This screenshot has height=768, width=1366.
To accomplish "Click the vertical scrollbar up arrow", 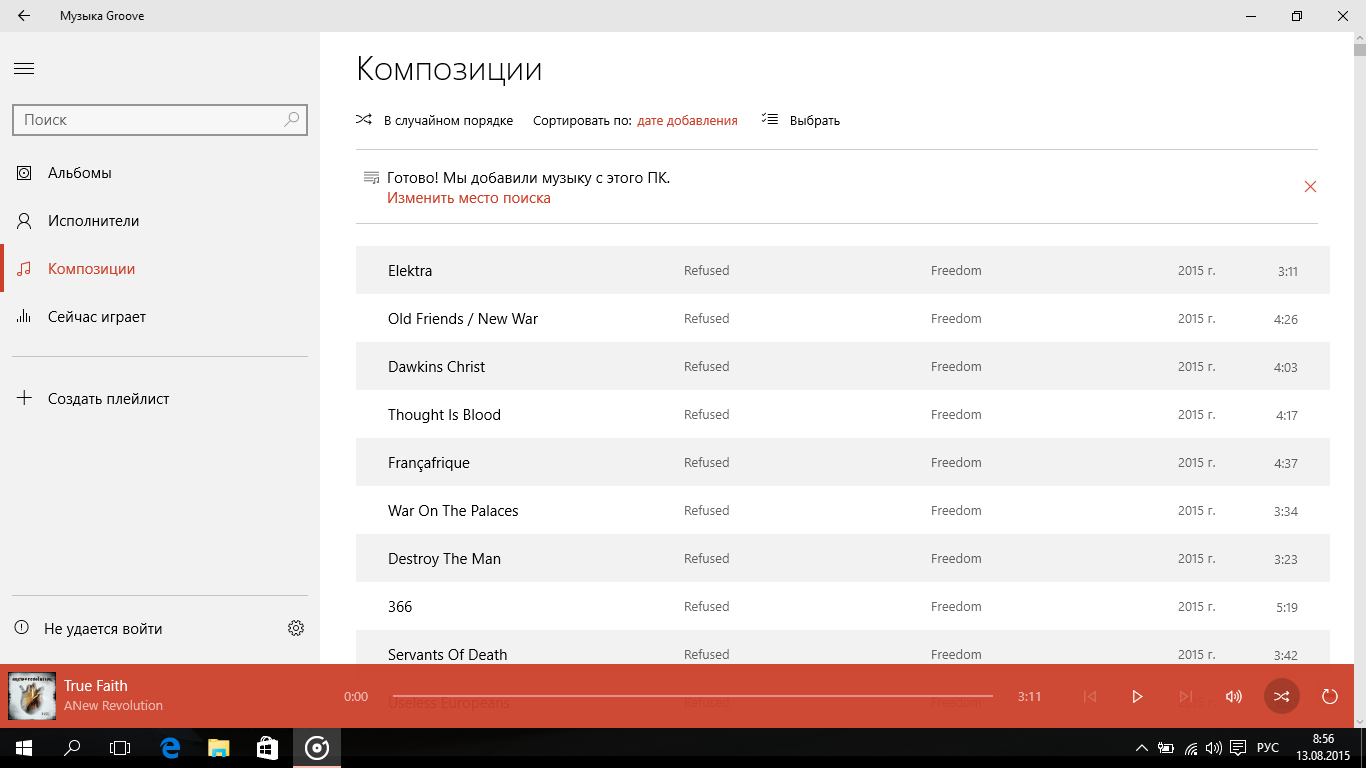I will coord(1359,39).
